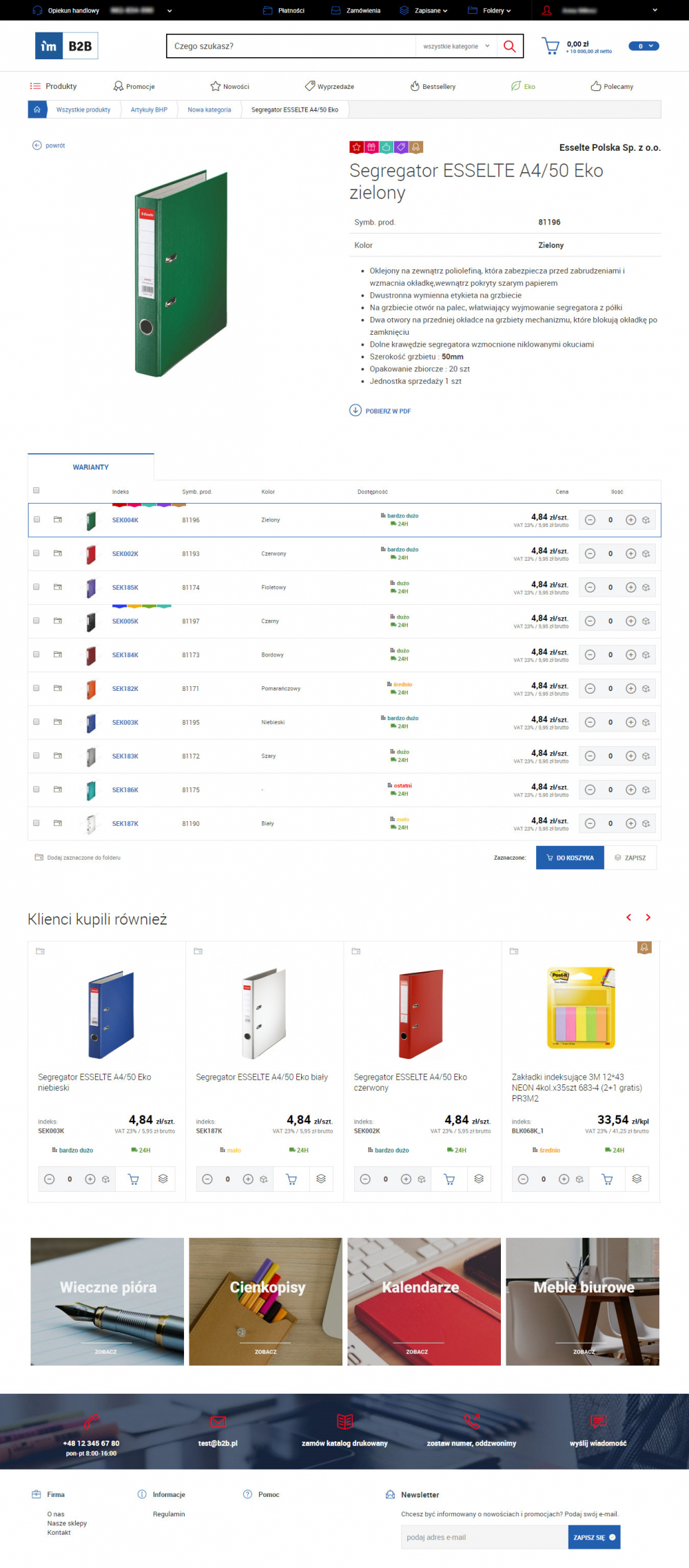Click the Regulamin footer link
This screenshot has width=689, height=1568.
coord(169,1514)
